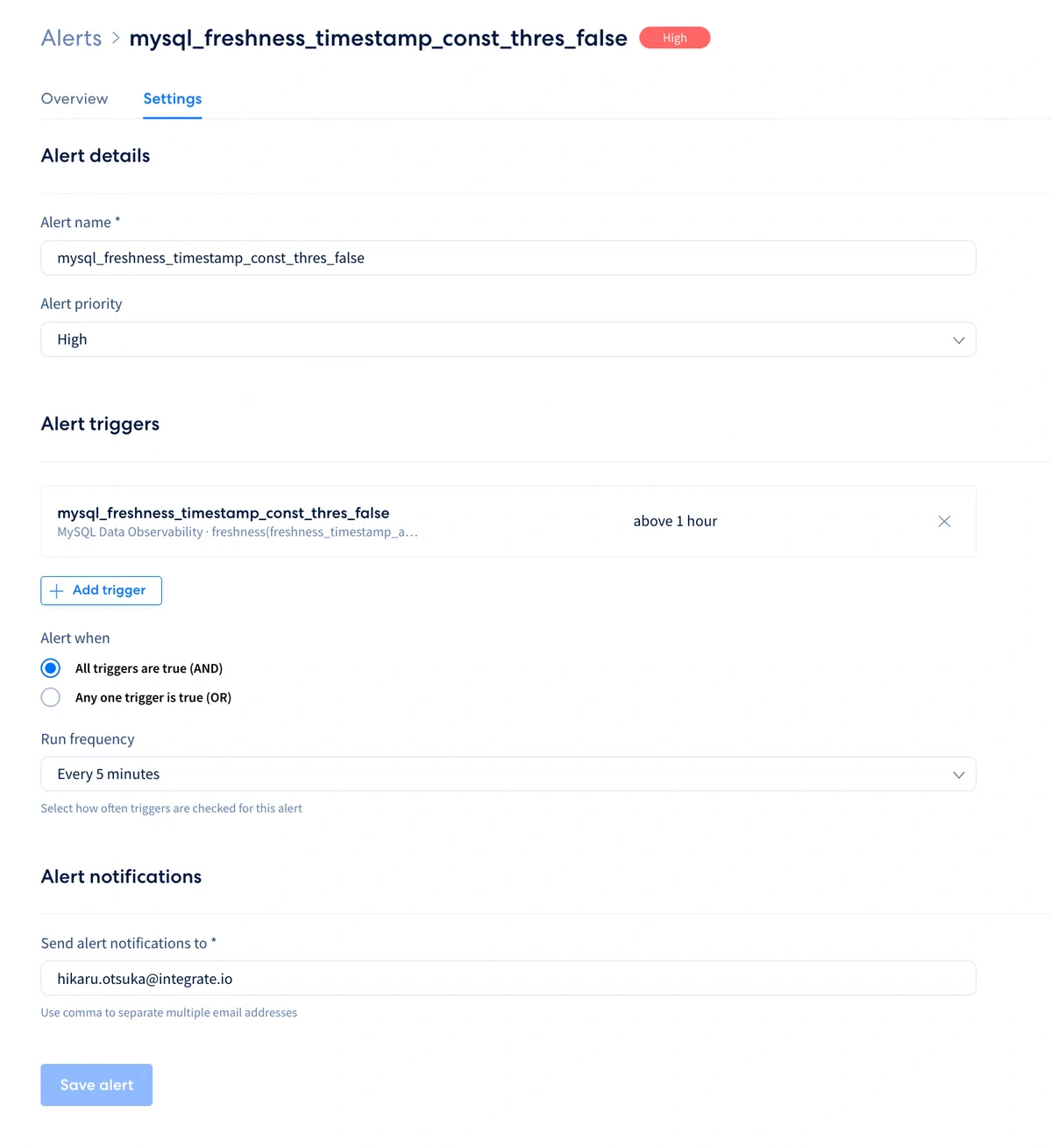Select the trigger named mysql_freshness_timestamp_const_thres_false
Screen dimensions: 1052x1148
pyautogui.click(x=224, y=513)
